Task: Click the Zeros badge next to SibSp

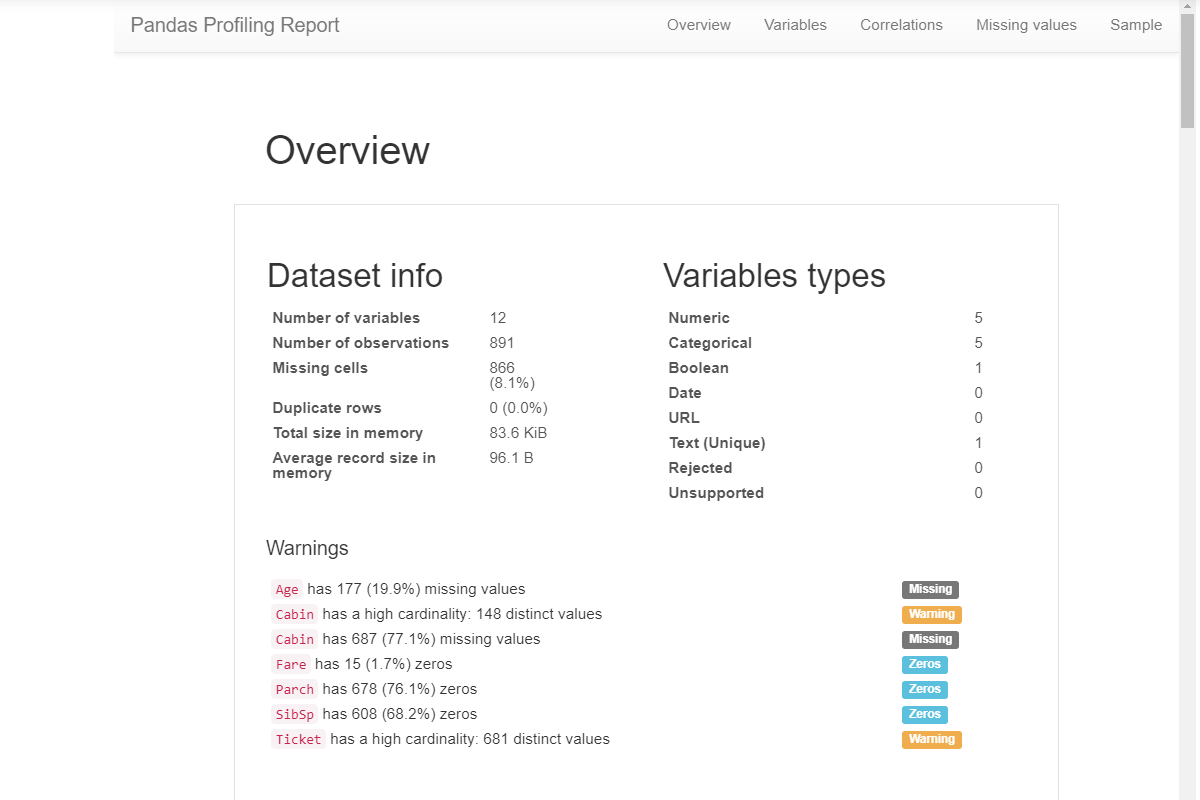Action: [x=924, y=714]
